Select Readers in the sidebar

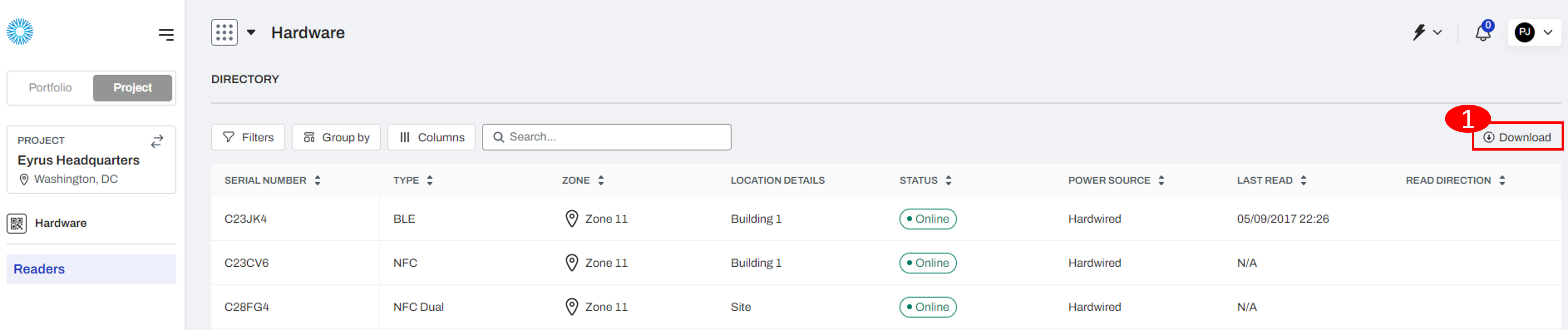click(x=91, y=269)
